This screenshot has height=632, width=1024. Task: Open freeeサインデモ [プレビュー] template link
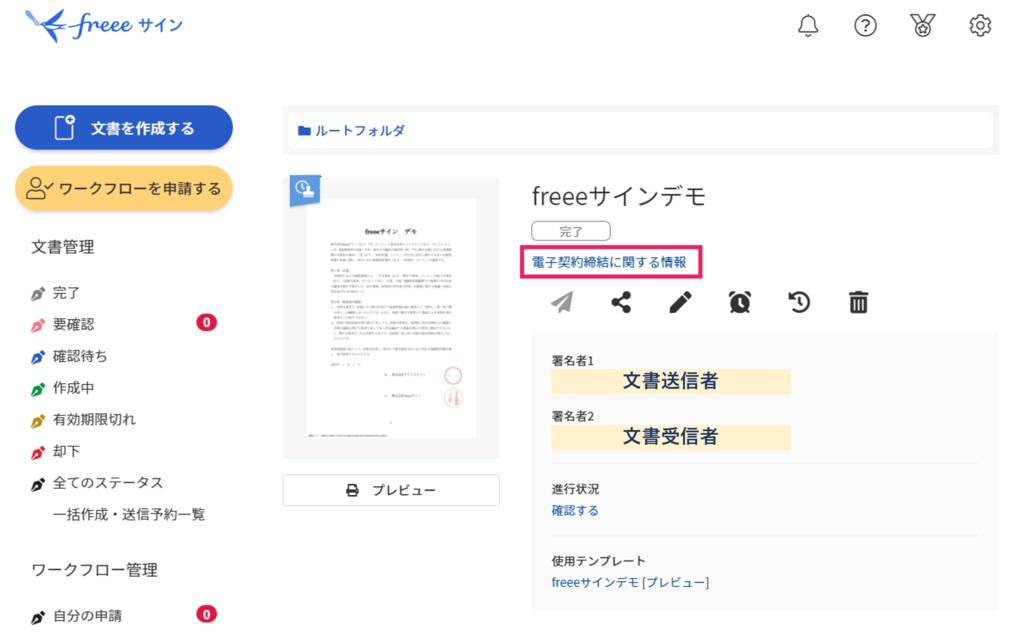(x=630, y=582)
